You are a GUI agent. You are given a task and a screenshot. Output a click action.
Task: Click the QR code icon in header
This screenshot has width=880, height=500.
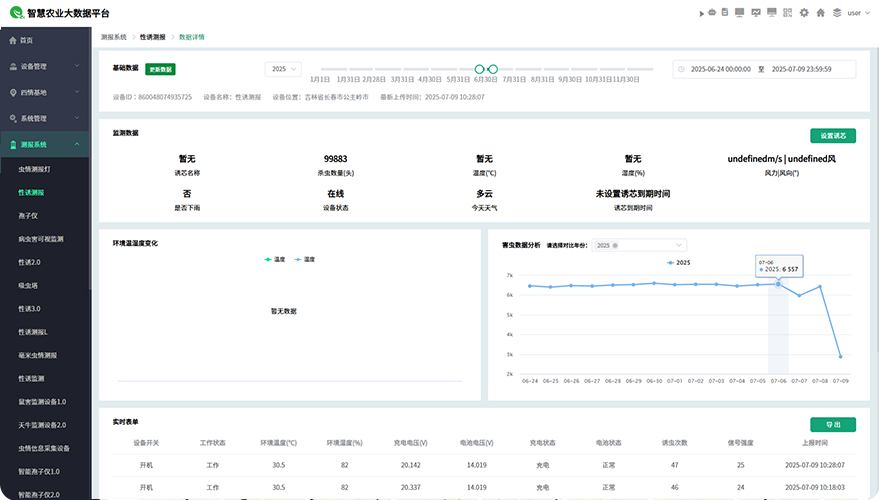(788, 13)
